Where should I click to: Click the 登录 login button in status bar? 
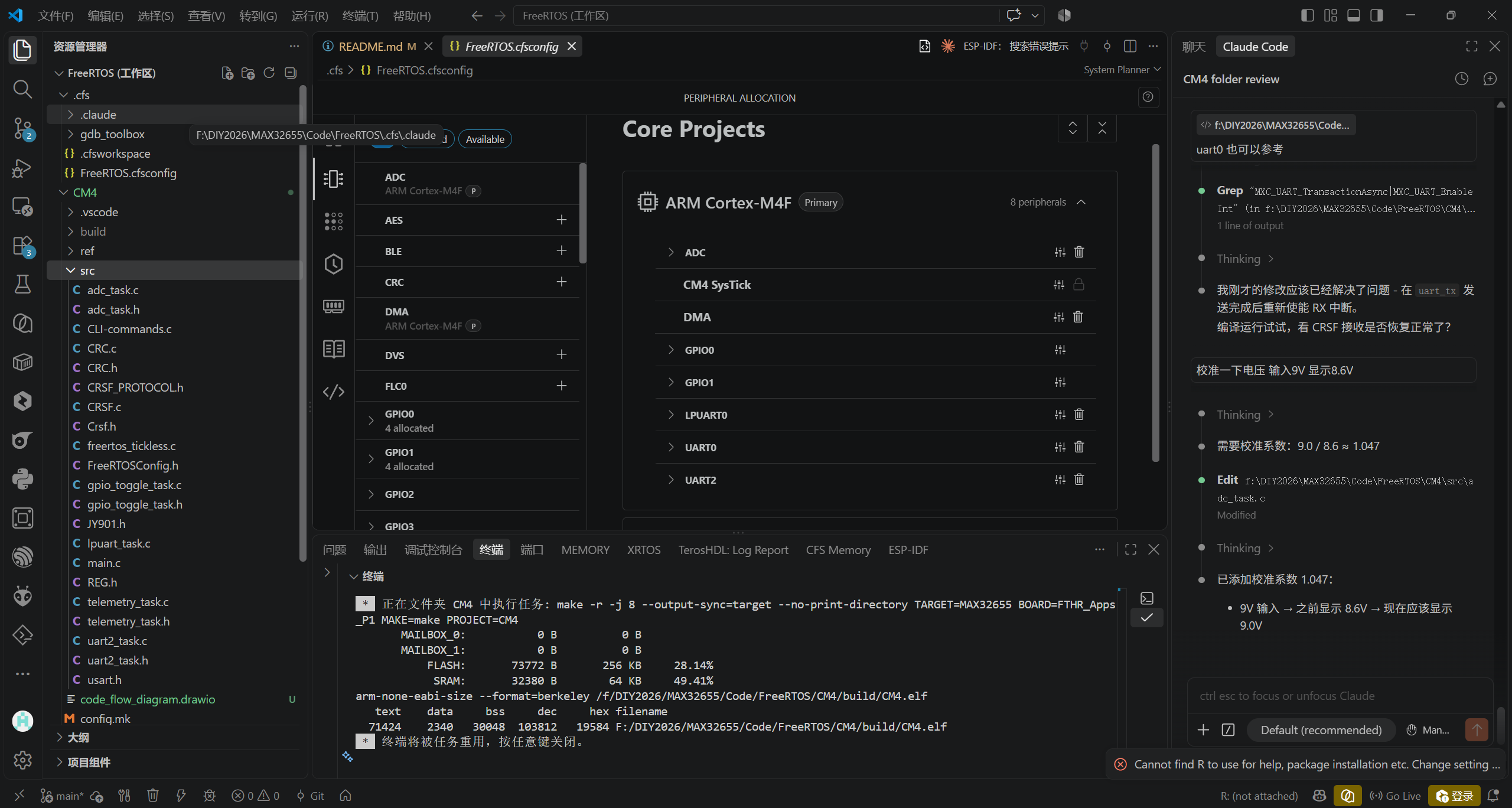(1455, 796)
